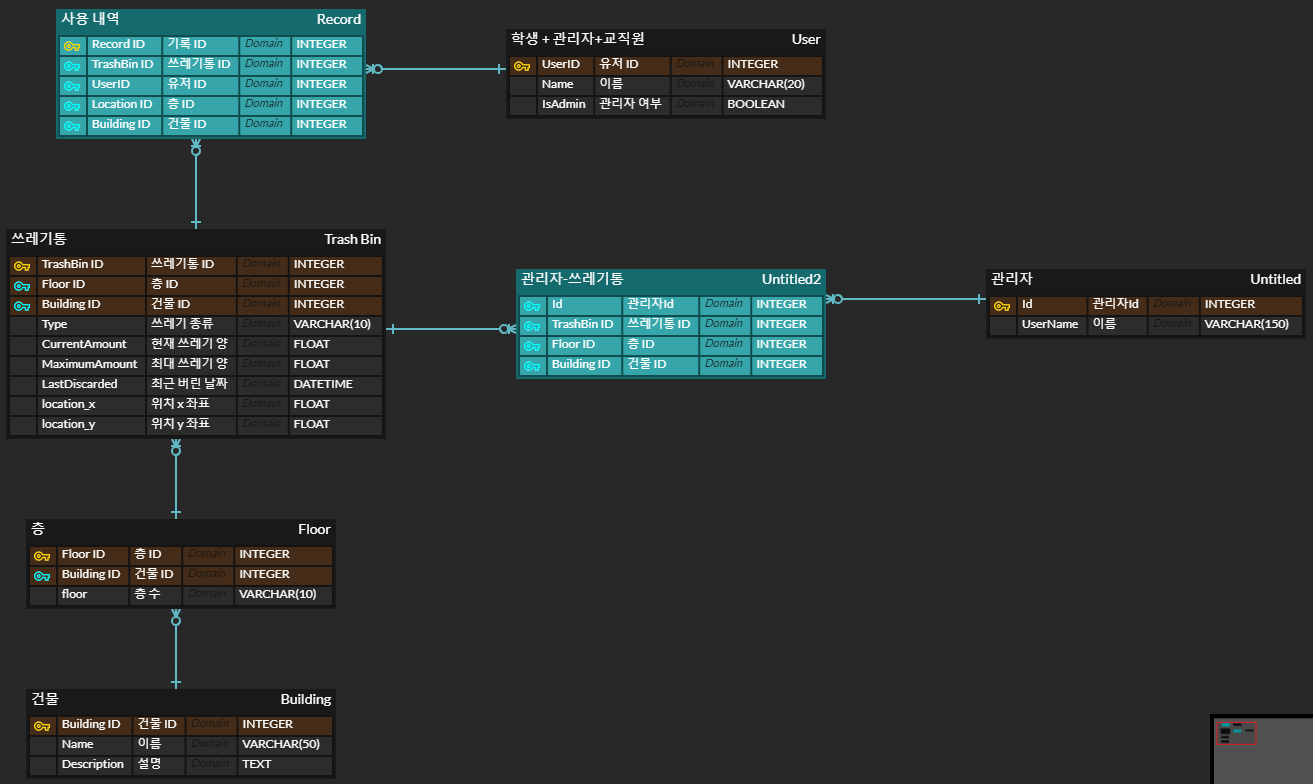
Task: Click key icon of Floor ID in Floor table
Action: pyautogui.click(x=42, y=556)
